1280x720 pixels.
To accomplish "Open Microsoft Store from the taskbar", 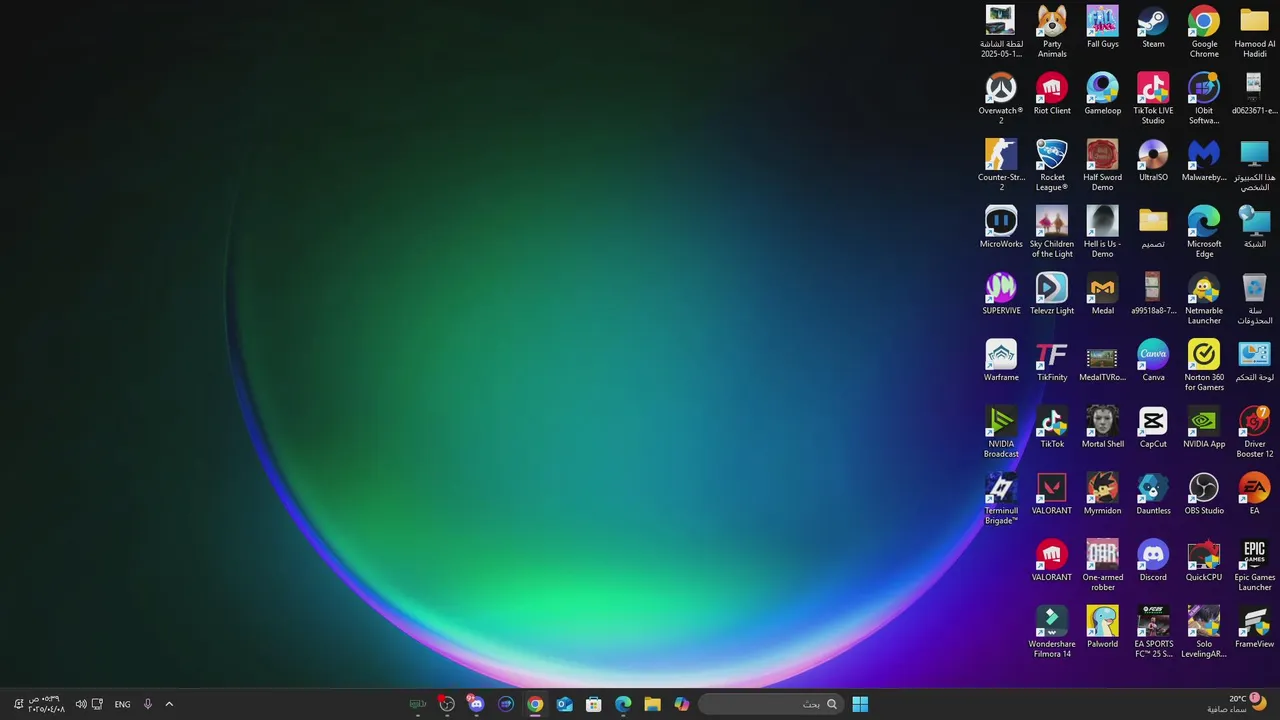I will 594,704.
